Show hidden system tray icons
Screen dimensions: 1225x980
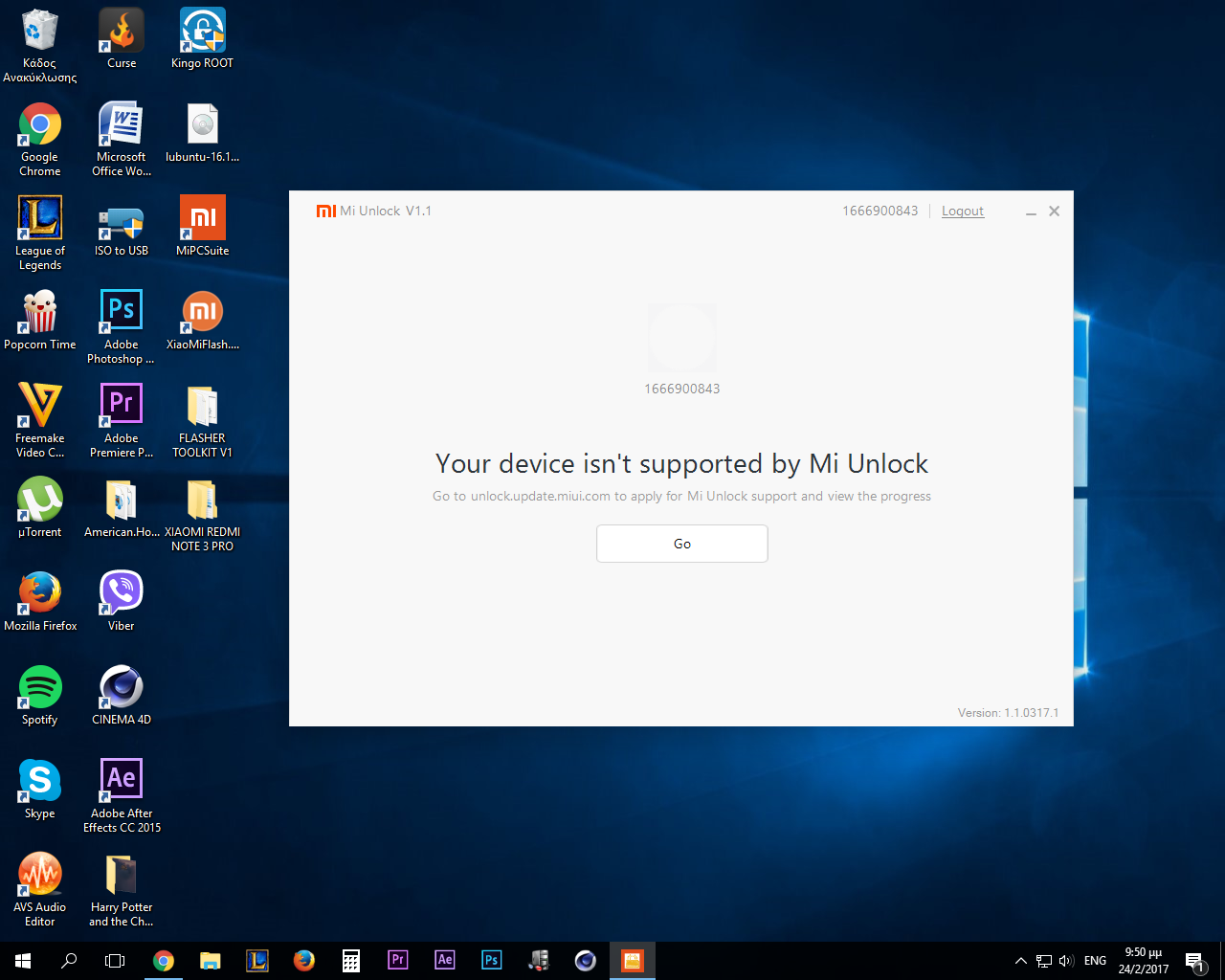pos(1020,961)
